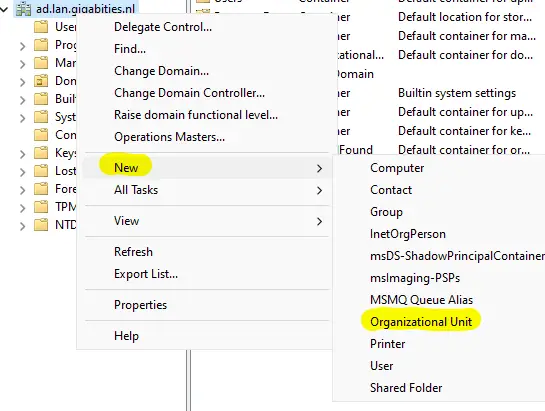Viewport: 545px width, 411px height.
Task: Expand the NTD tree node
Action: point(23,226)
